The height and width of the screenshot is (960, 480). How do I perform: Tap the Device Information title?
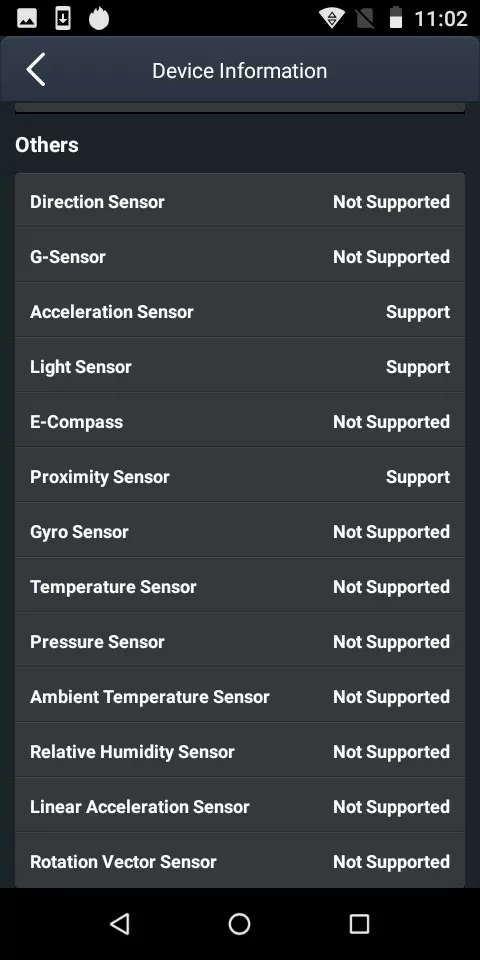(x=239, y=70)
